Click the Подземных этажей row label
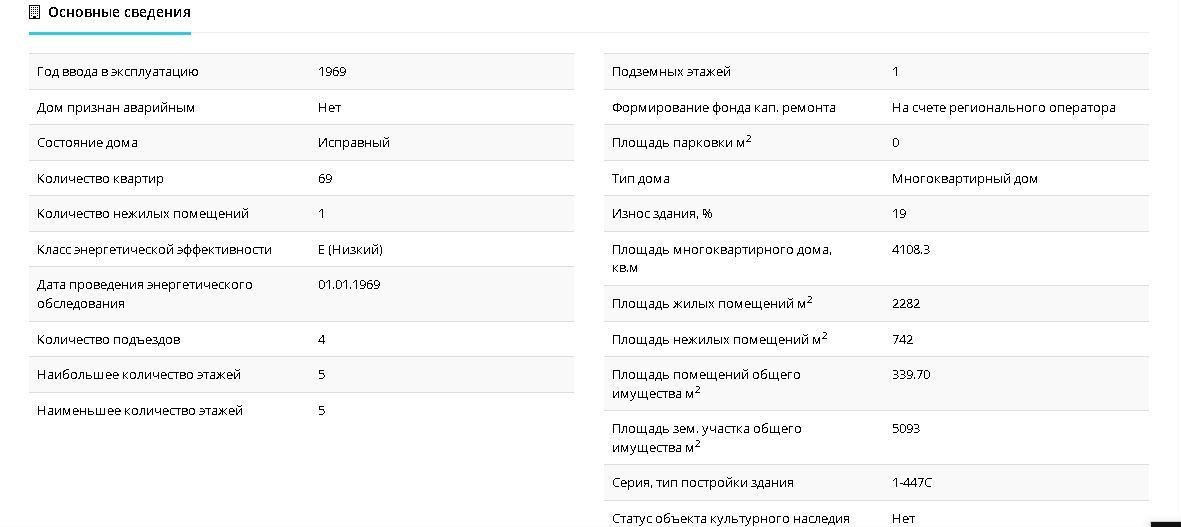Viewport: 1181px width, 527px height. (671, 72)
